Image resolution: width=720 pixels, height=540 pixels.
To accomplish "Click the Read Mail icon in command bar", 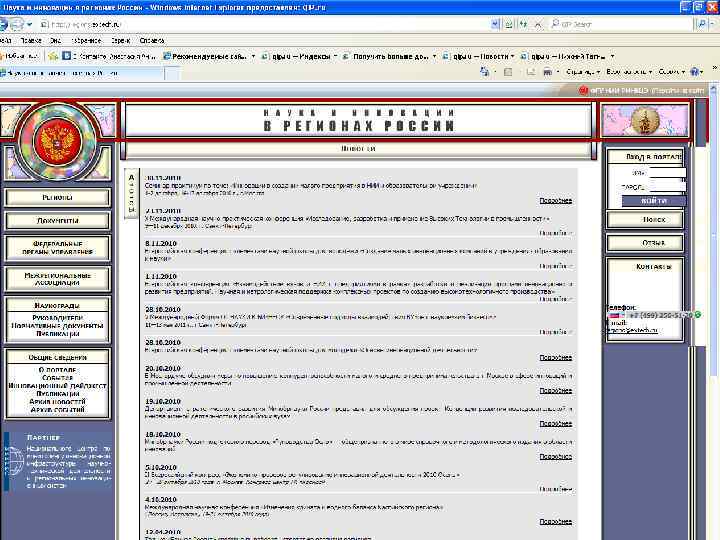I will point(531,72).
